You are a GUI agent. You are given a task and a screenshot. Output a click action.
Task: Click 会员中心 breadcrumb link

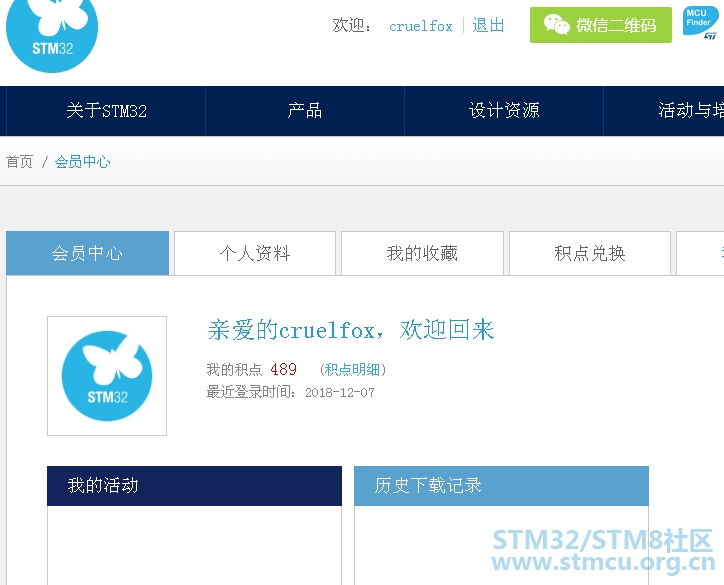[x=83, y=162]
